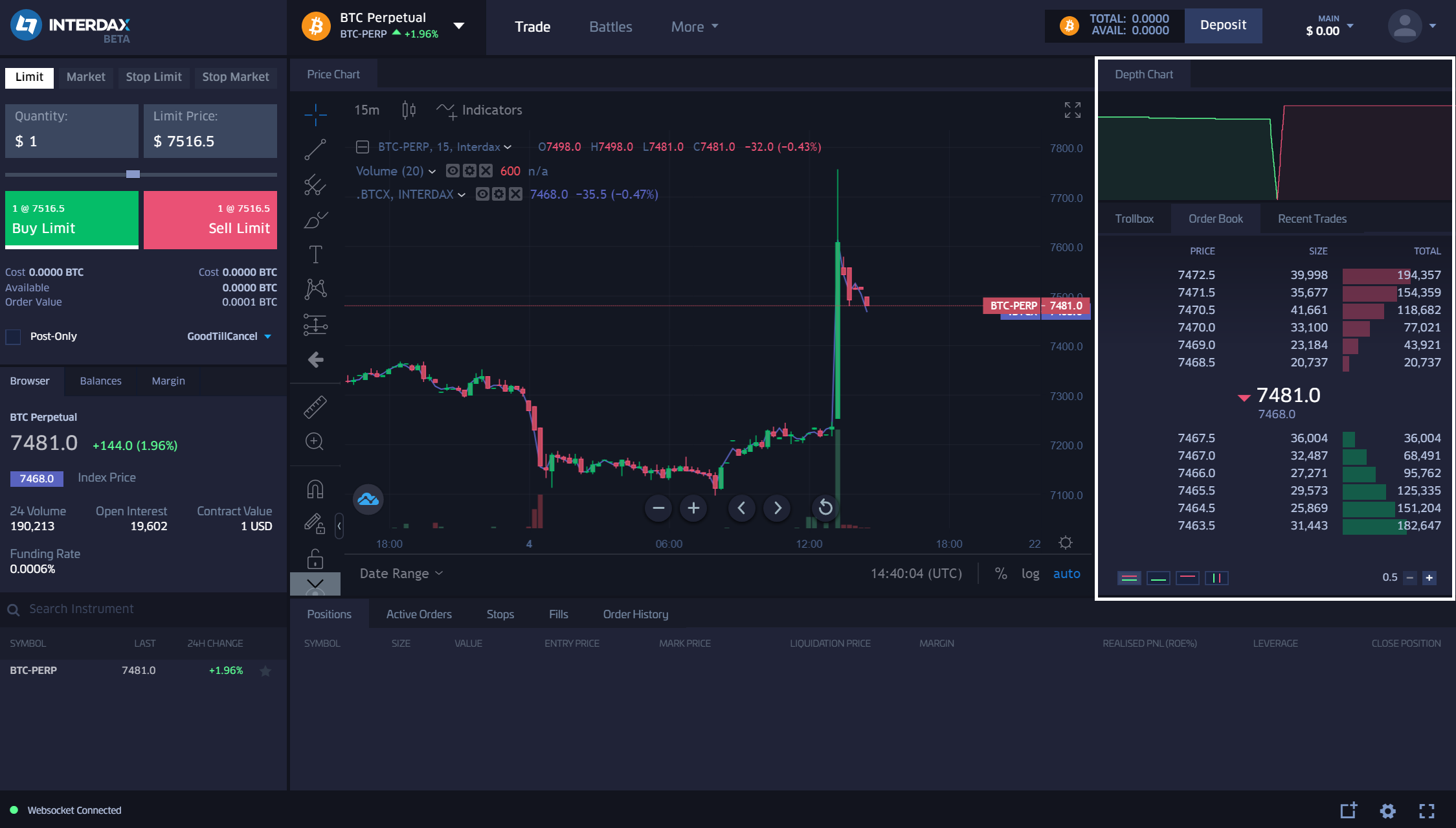Favorite BTC-PERP with the star icon

265,671
